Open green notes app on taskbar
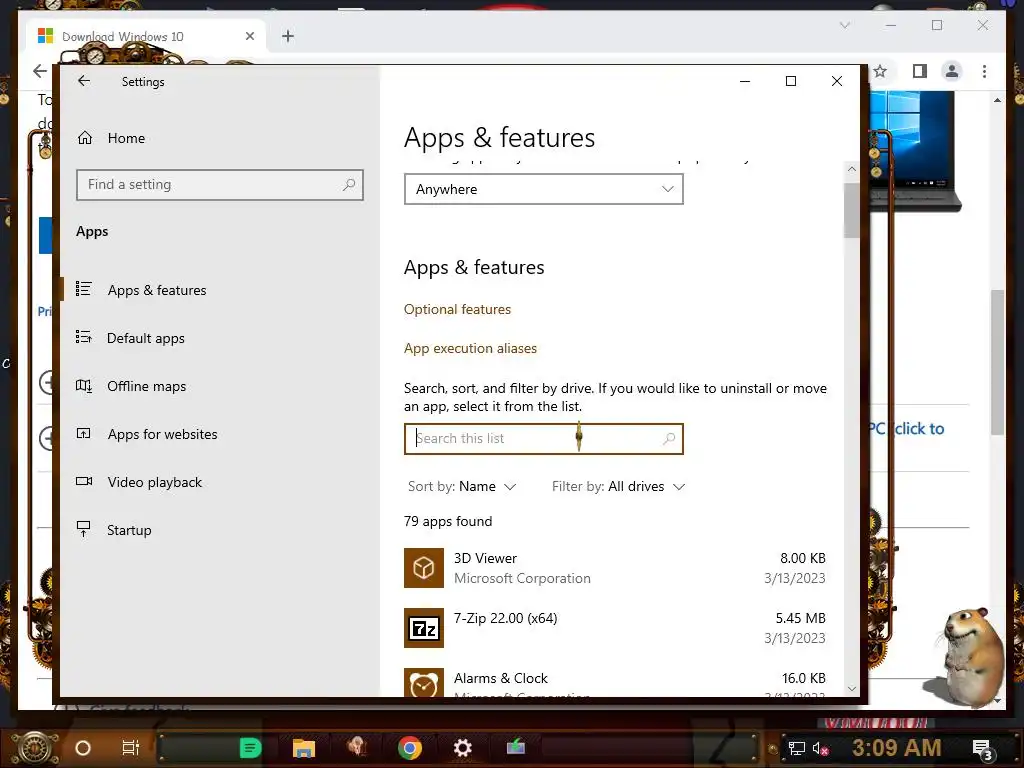1024x768 pixels. click(250, 748)
